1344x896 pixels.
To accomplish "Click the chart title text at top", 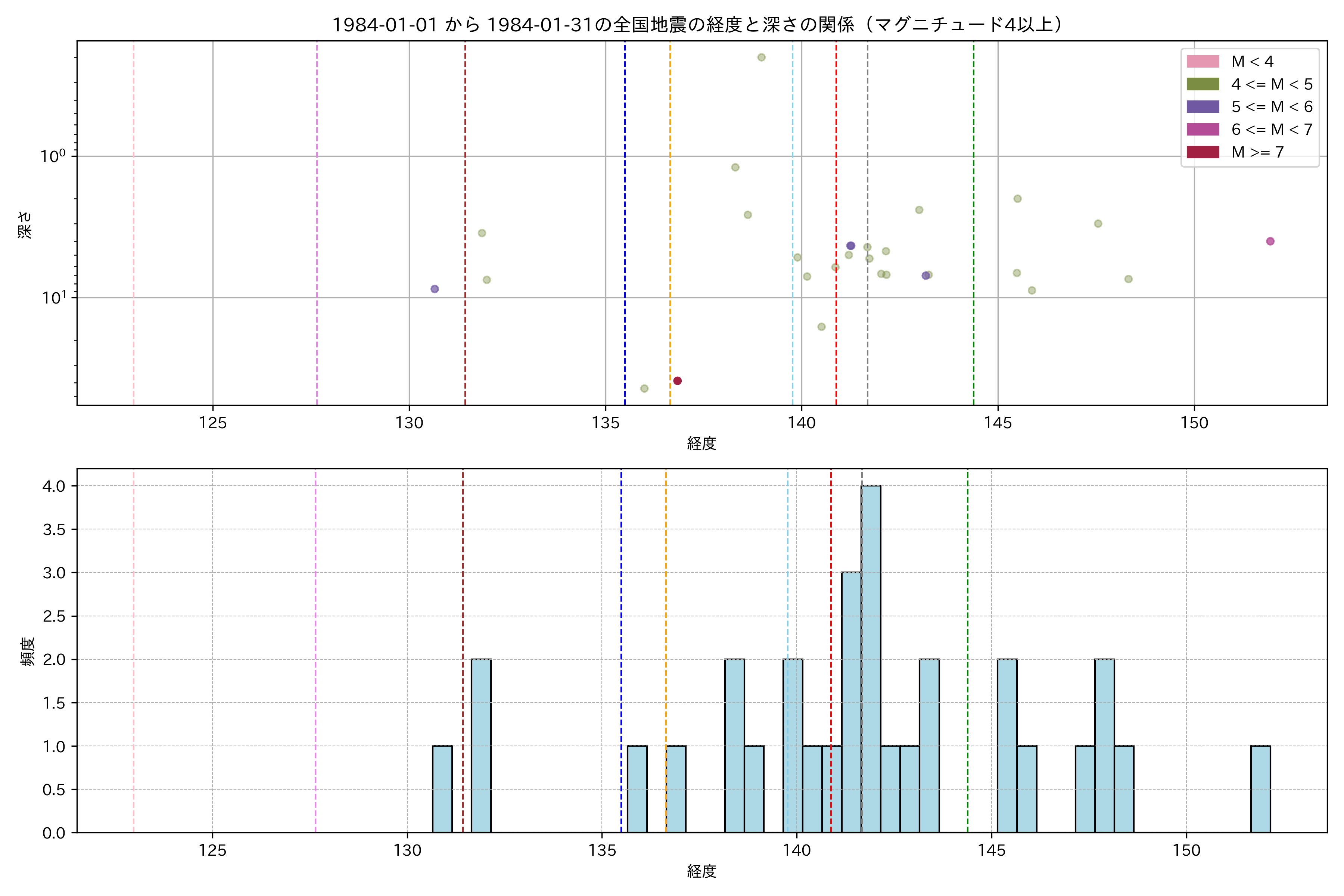I will pos(697,25).
